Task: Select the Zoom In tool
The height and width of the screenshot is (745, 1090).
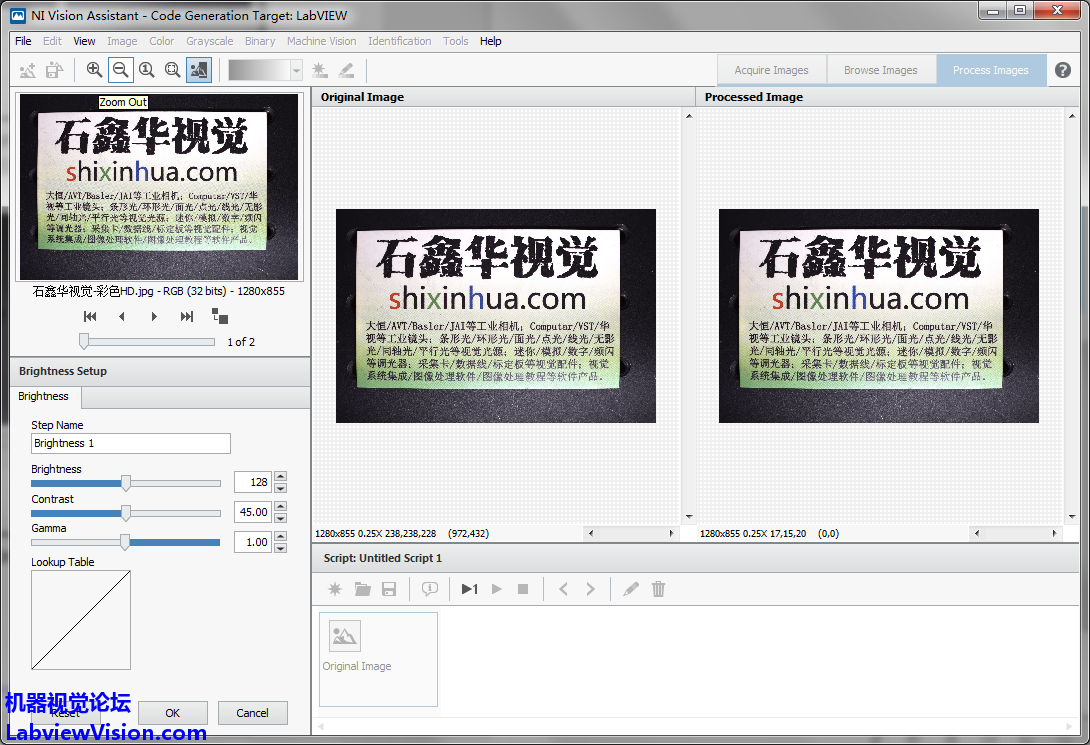Action: coord(95,69)
